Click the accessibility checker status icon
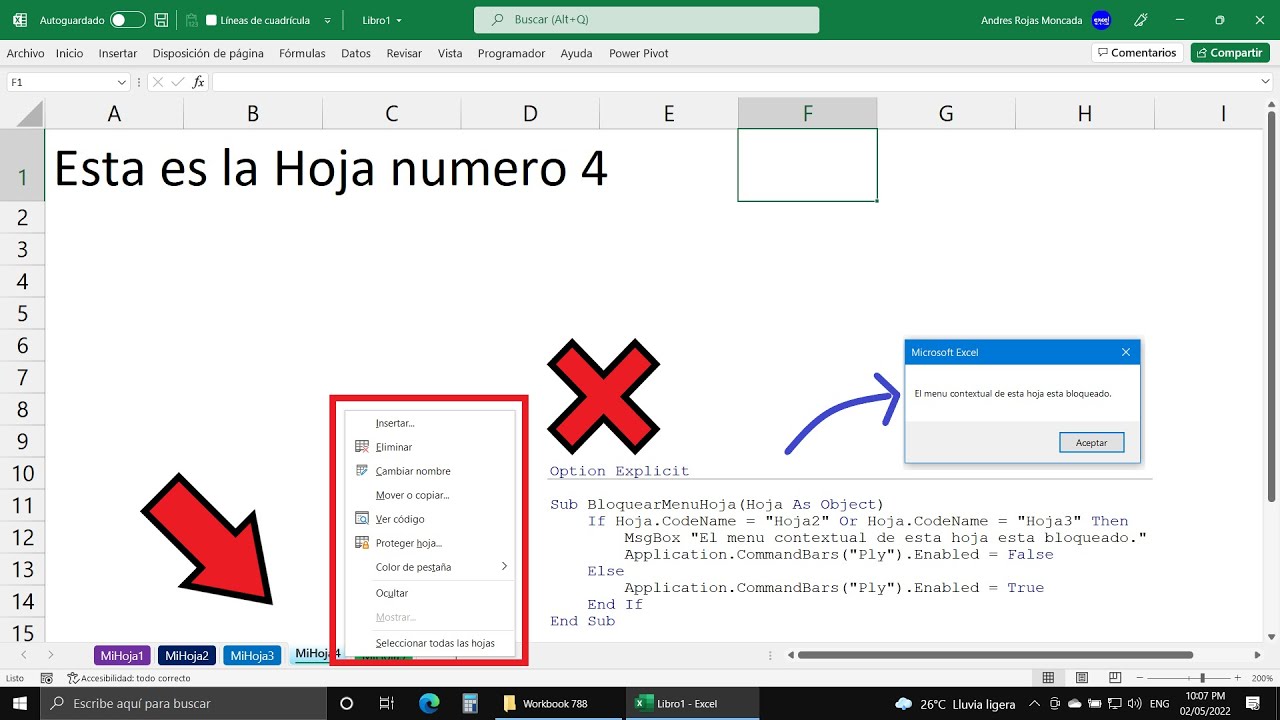 [x=73, y=678]
